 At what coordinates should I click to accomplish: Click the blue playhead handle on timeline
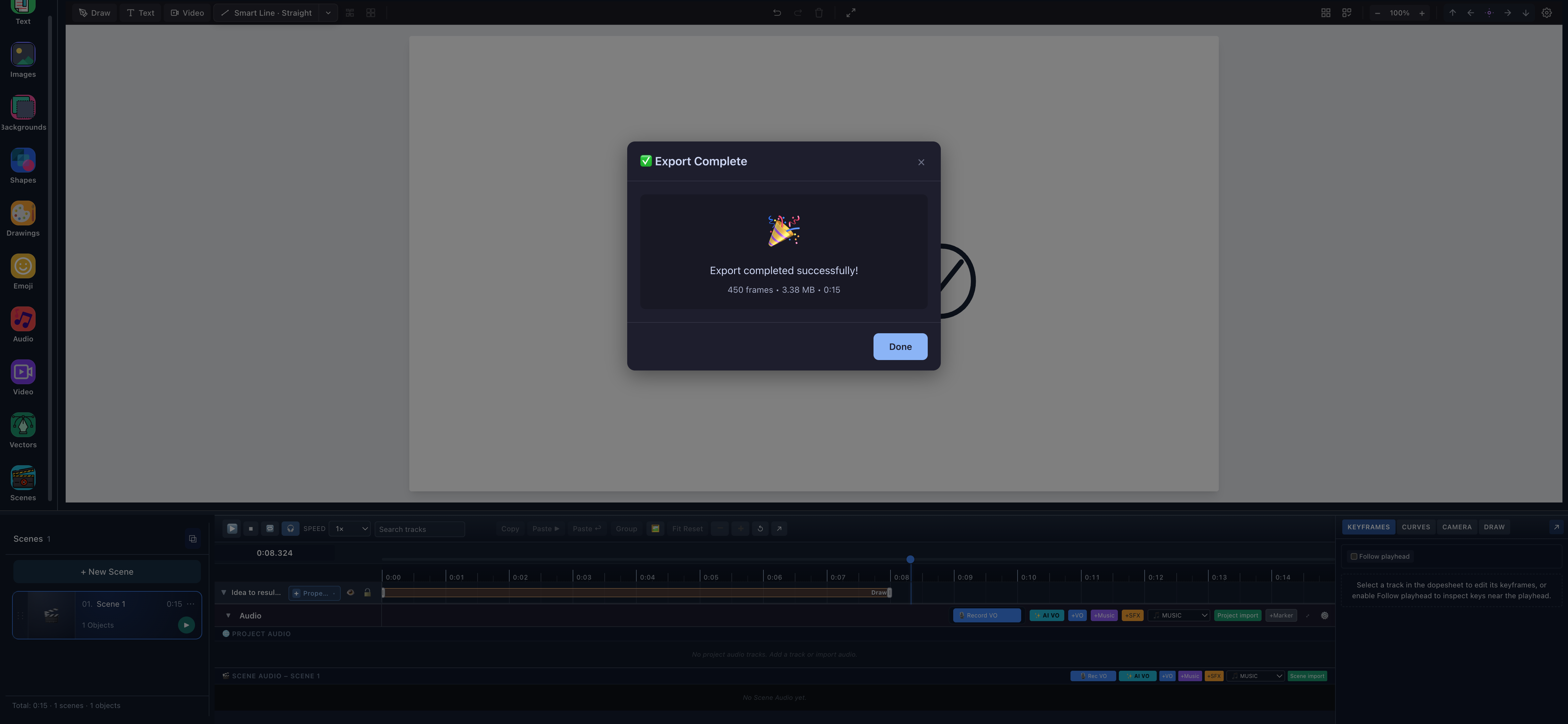coord(910,560)
